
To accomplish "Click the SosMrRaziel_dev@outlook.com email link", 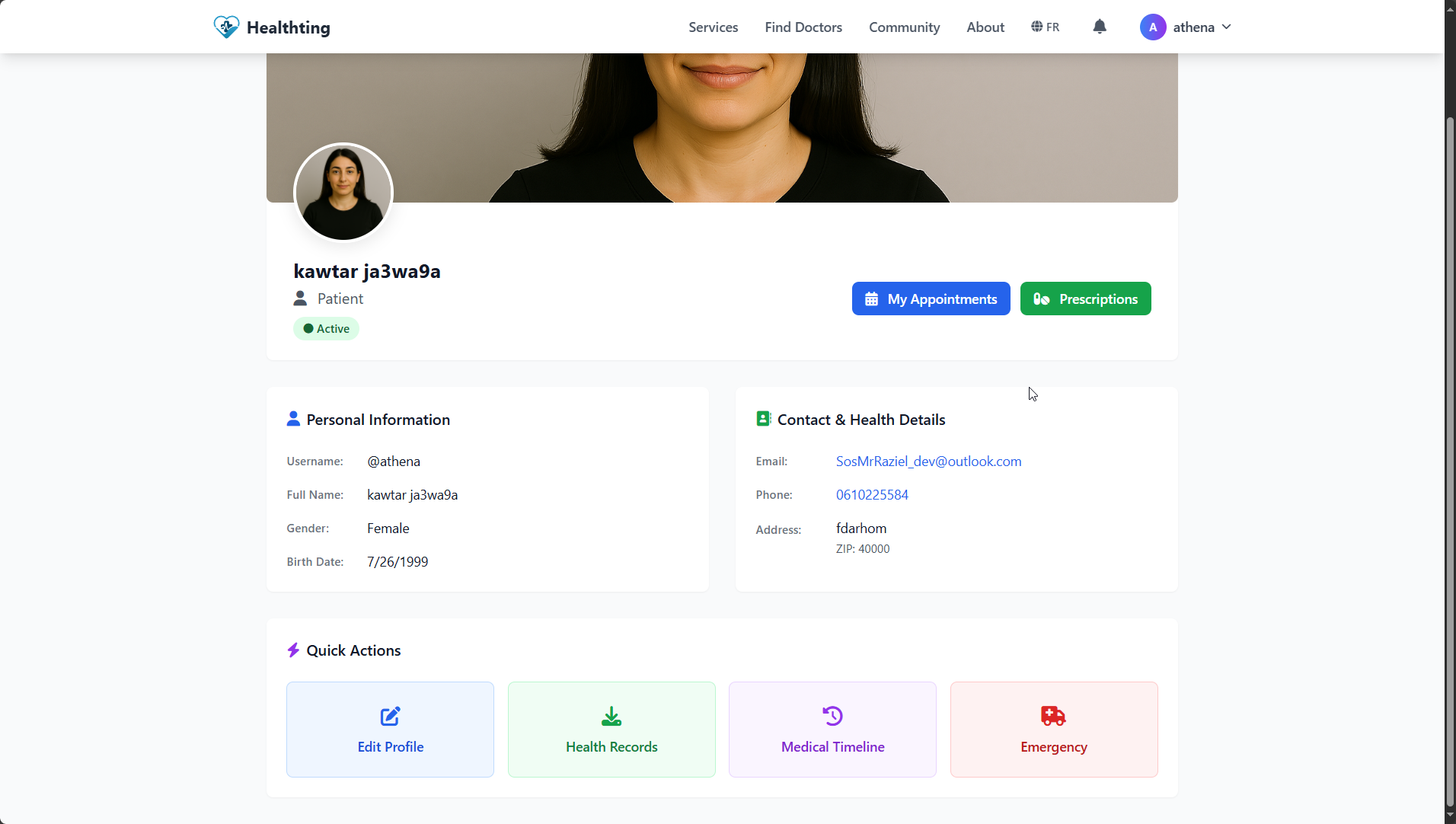I will coord(928,462).
